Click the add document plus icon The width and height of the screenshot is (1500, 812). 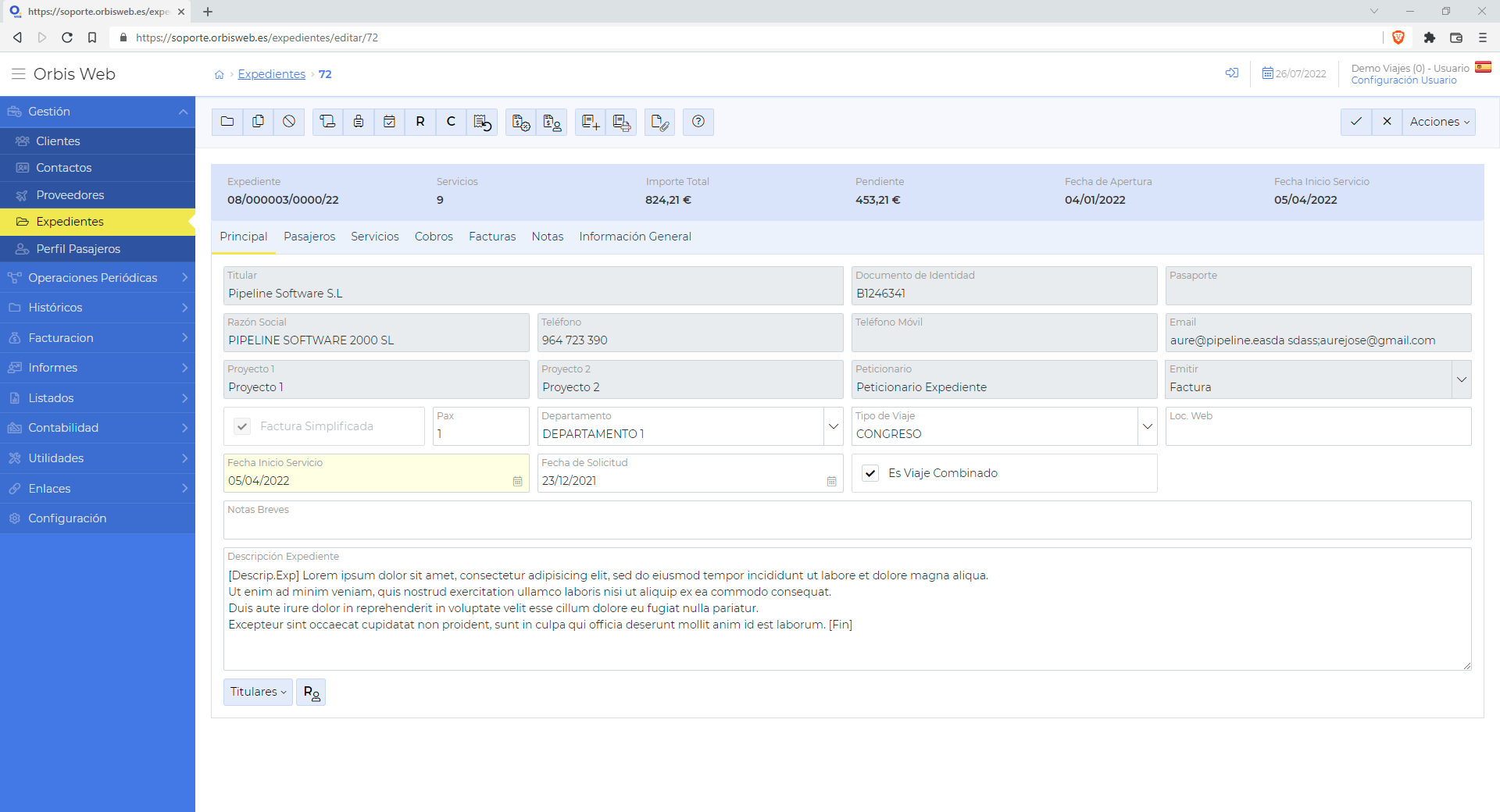591,122
